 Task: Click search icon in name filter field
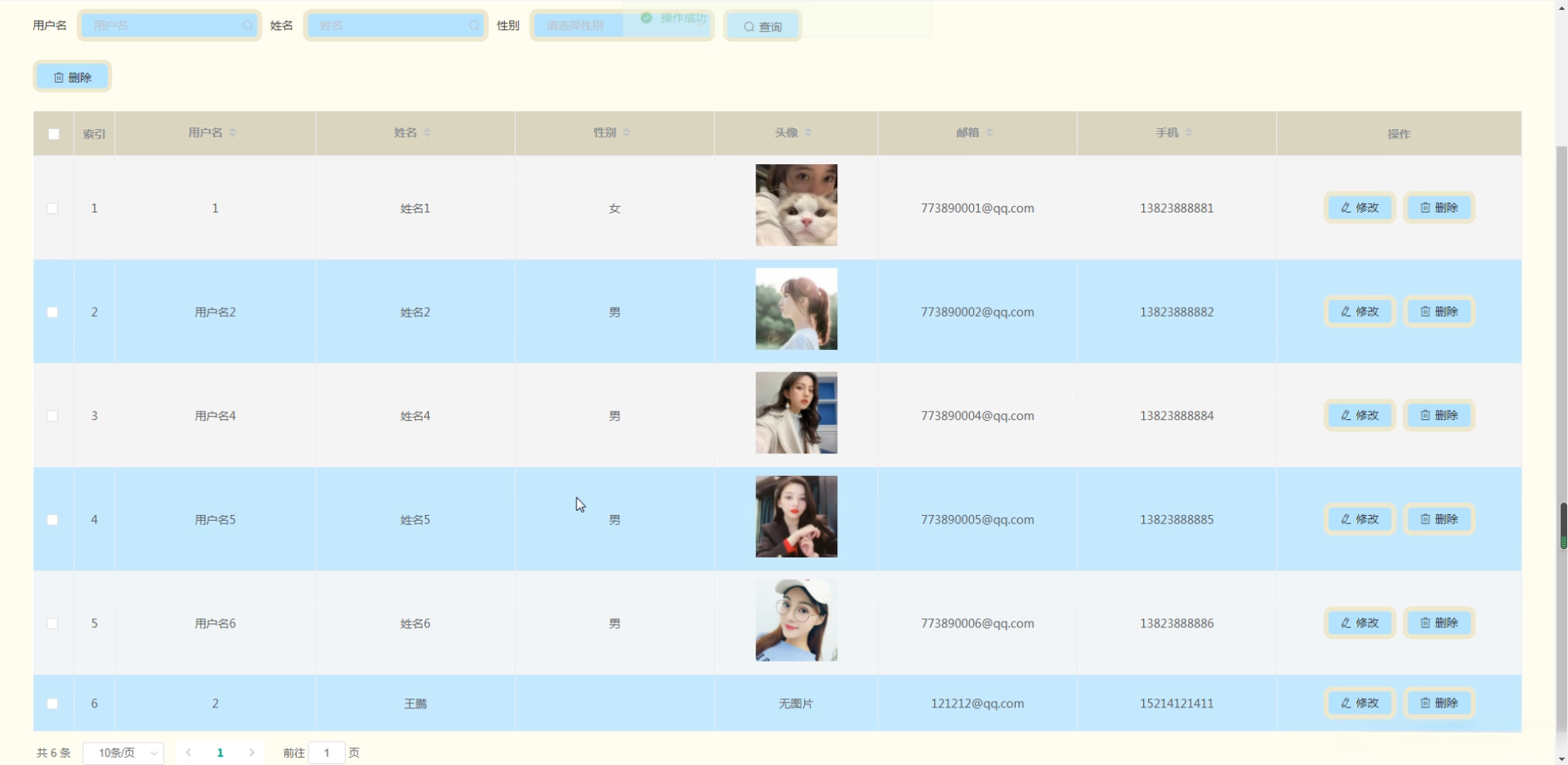pyautogui.click(x=474, y=26)
